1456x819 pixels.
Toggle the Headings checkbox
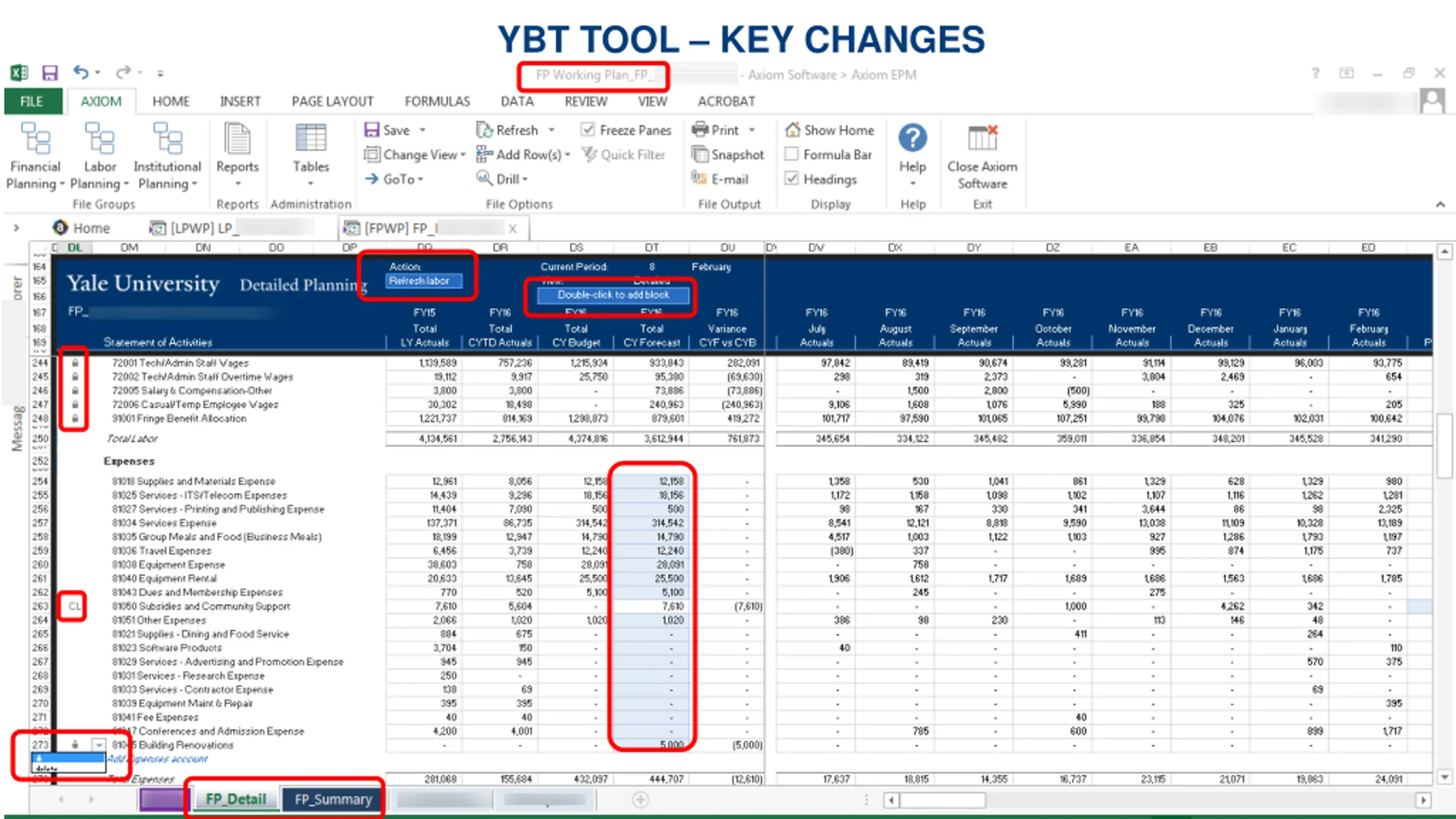pos(791,179)
